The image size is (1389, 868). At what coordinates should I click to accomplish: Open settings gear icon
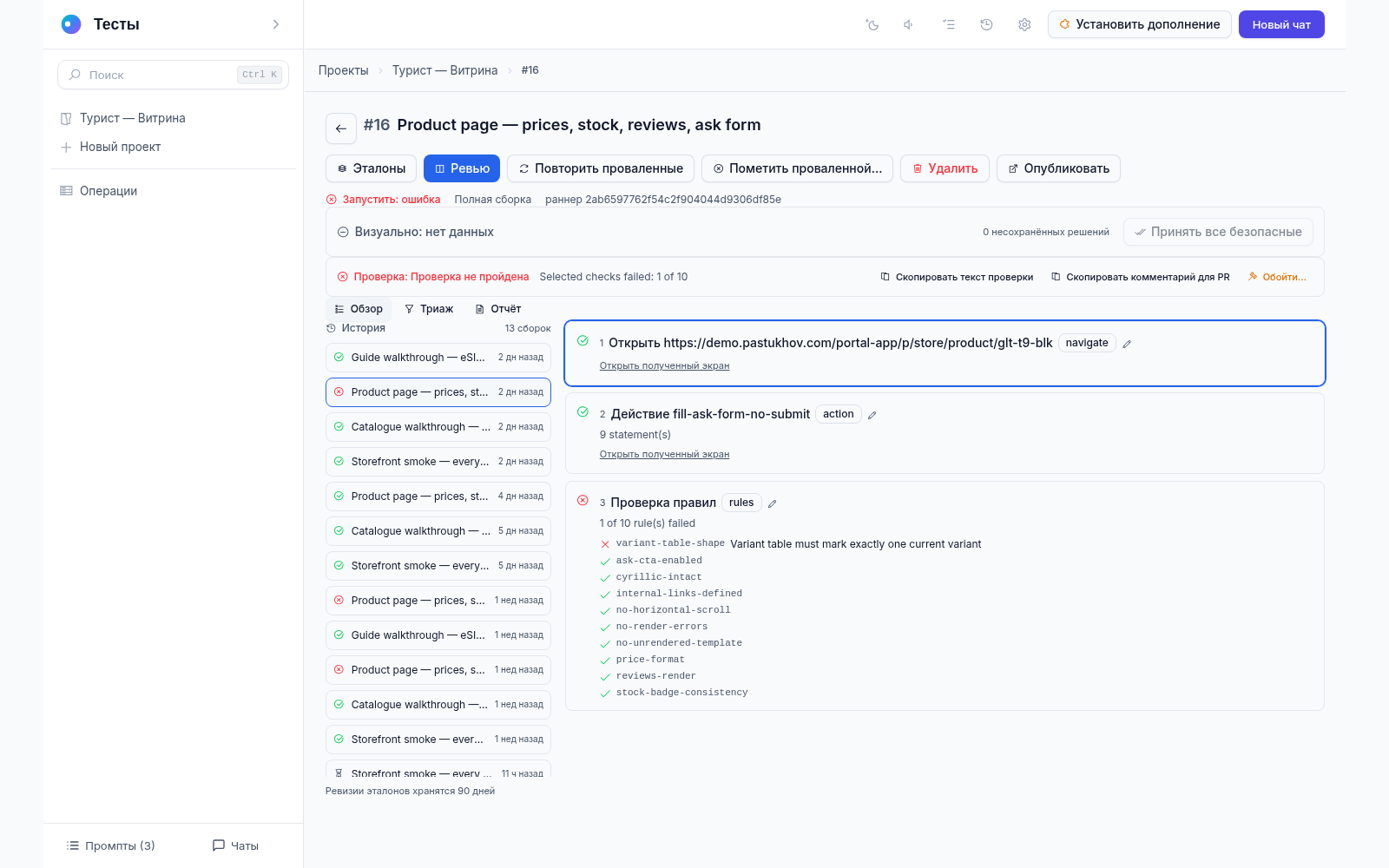point(1024,24)
